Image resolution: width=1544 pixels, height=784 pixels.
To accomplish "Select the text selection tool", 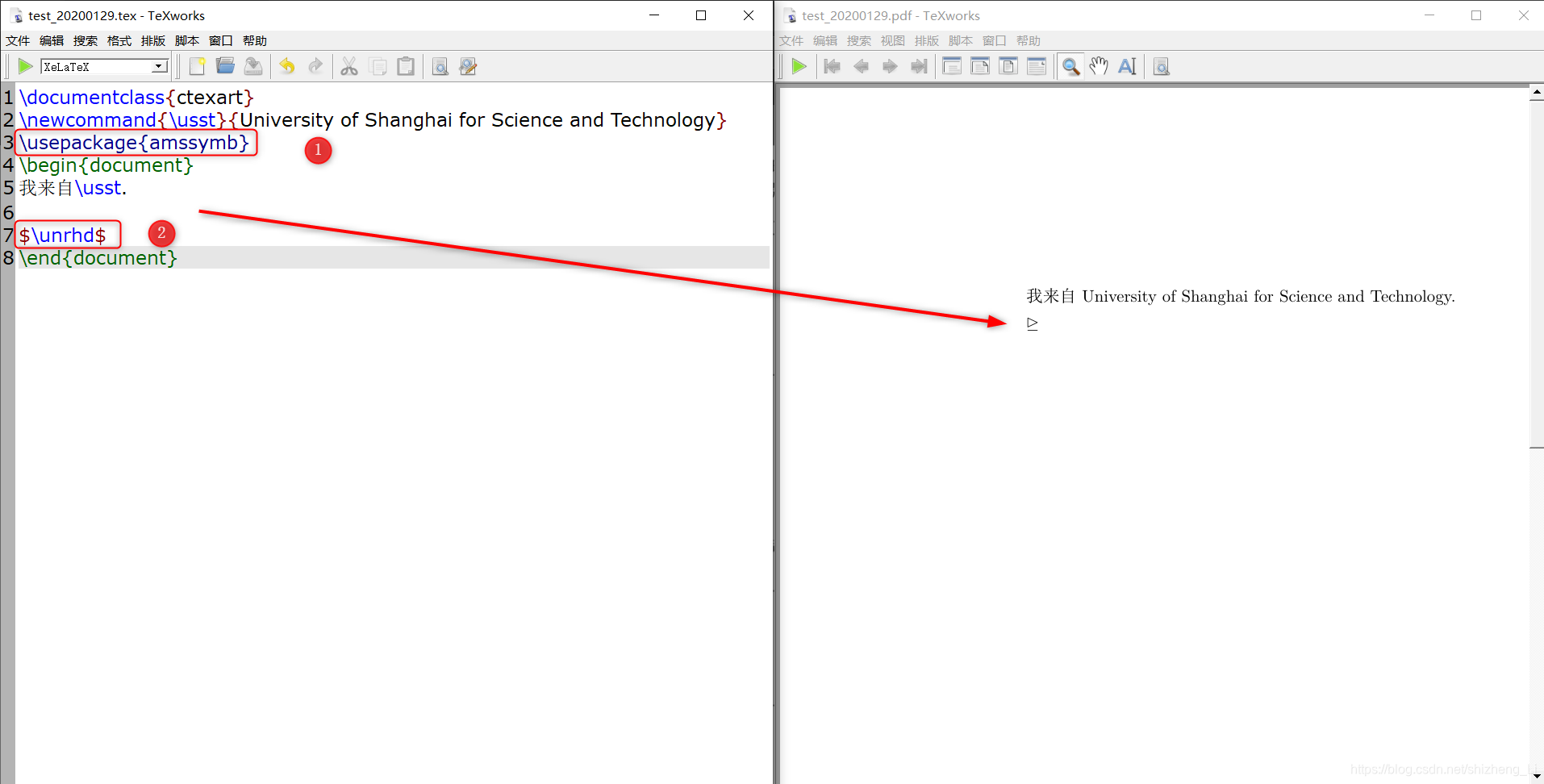I will point(1127,66).
